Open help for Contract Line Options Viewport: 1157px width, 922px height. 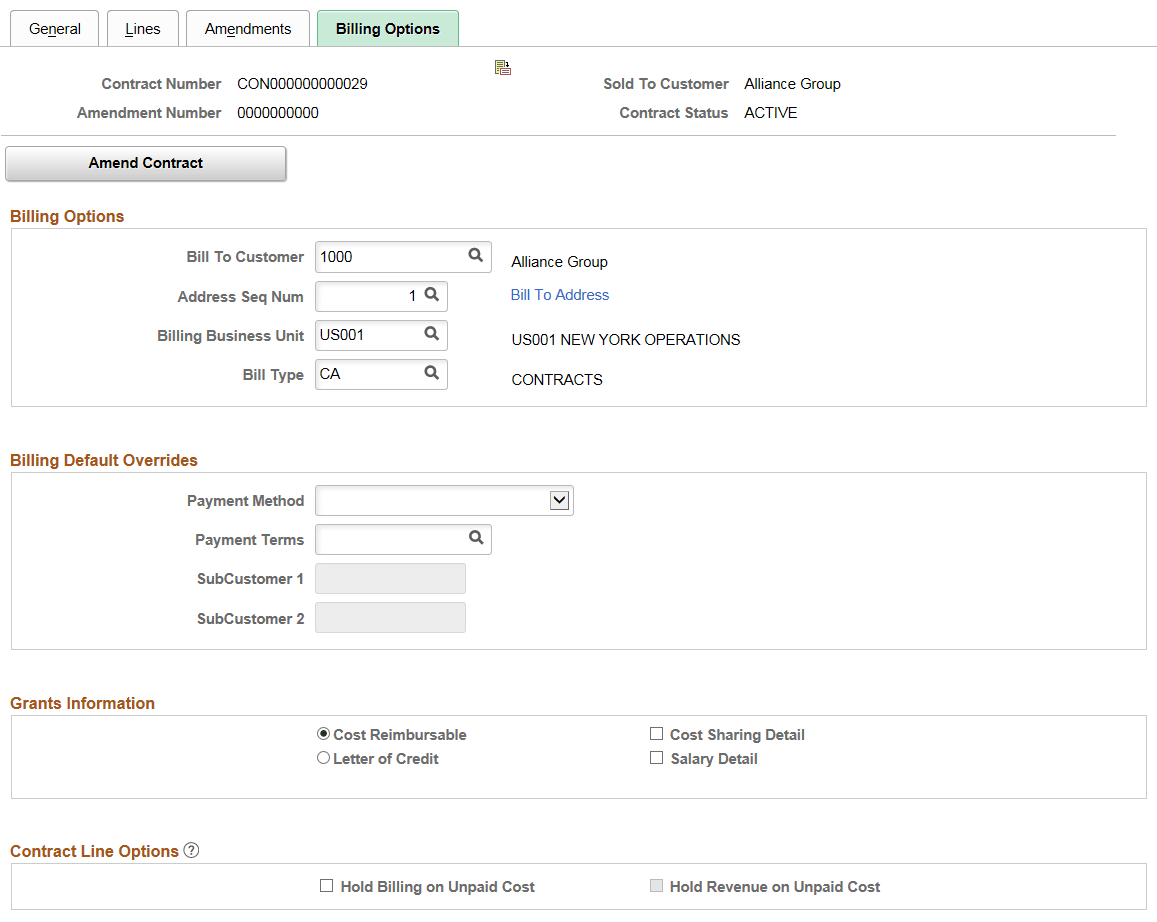190,851
